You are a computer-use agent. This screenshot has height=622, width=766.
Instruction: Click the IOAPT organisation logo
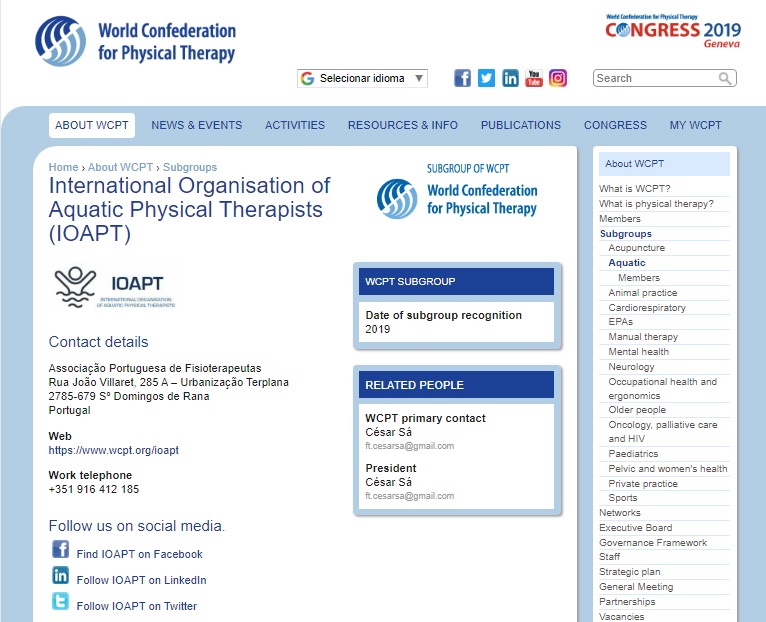115,287
